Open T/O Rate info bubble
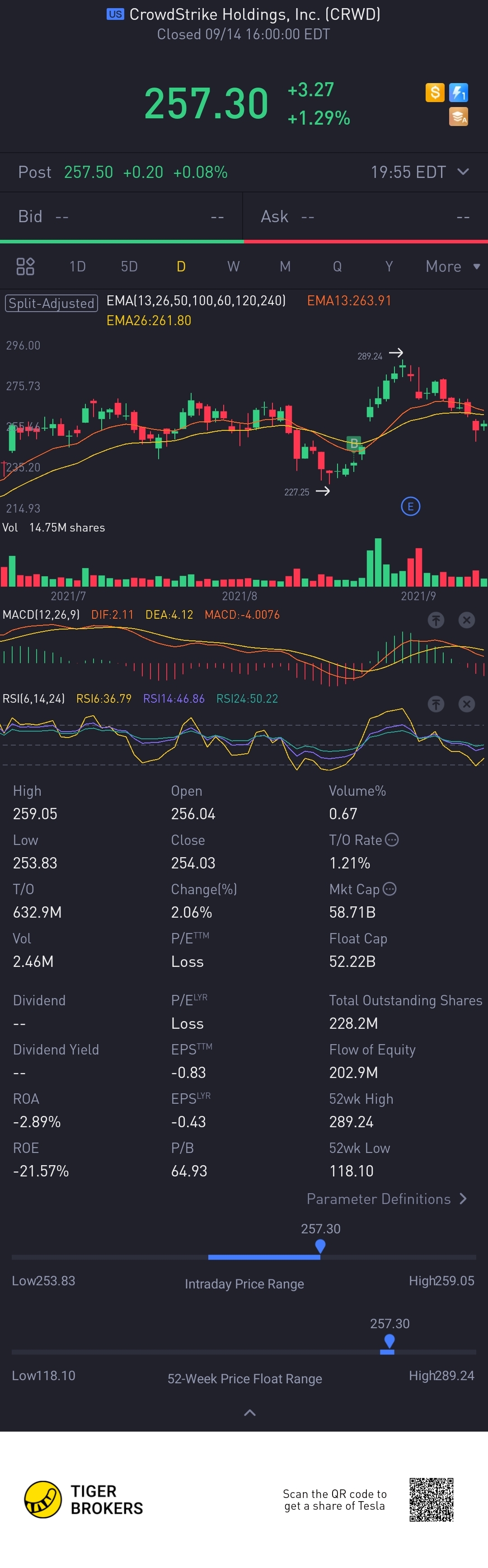Image resolution: width=488 pixels, height=1568 pixels. tap(392, 840)
